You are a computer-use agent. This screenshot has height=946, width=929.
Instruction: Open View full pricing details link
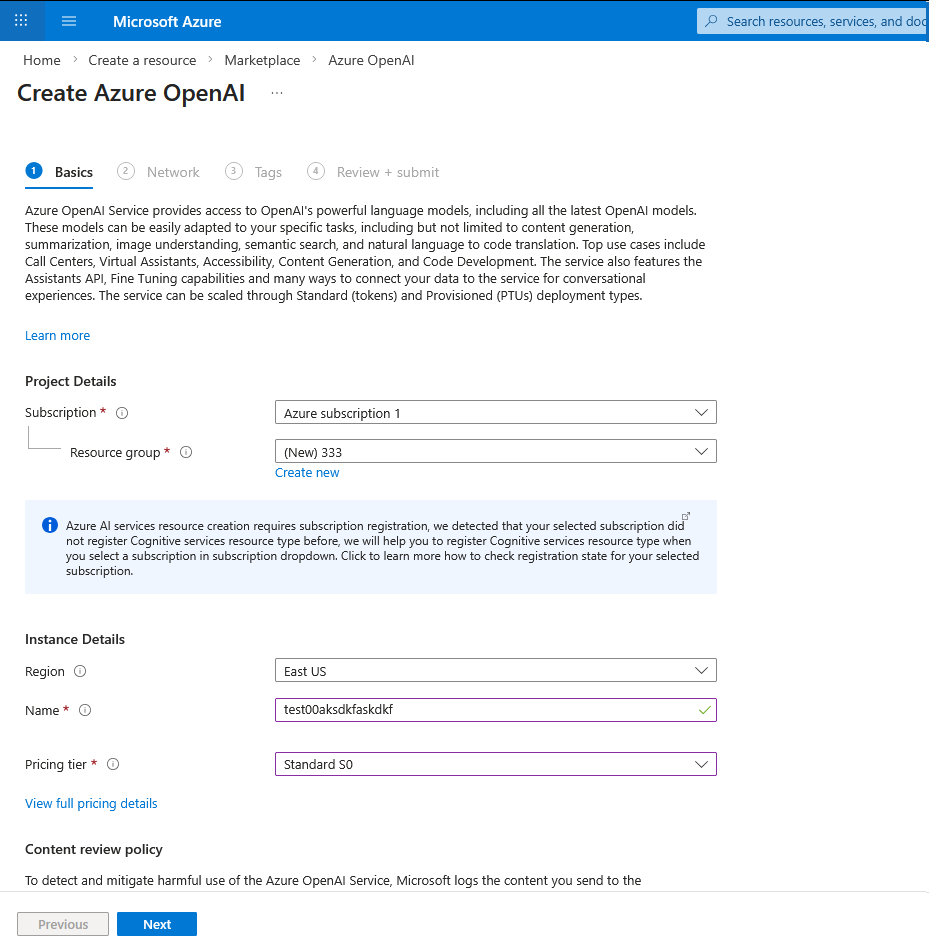(x=91, y=803)
